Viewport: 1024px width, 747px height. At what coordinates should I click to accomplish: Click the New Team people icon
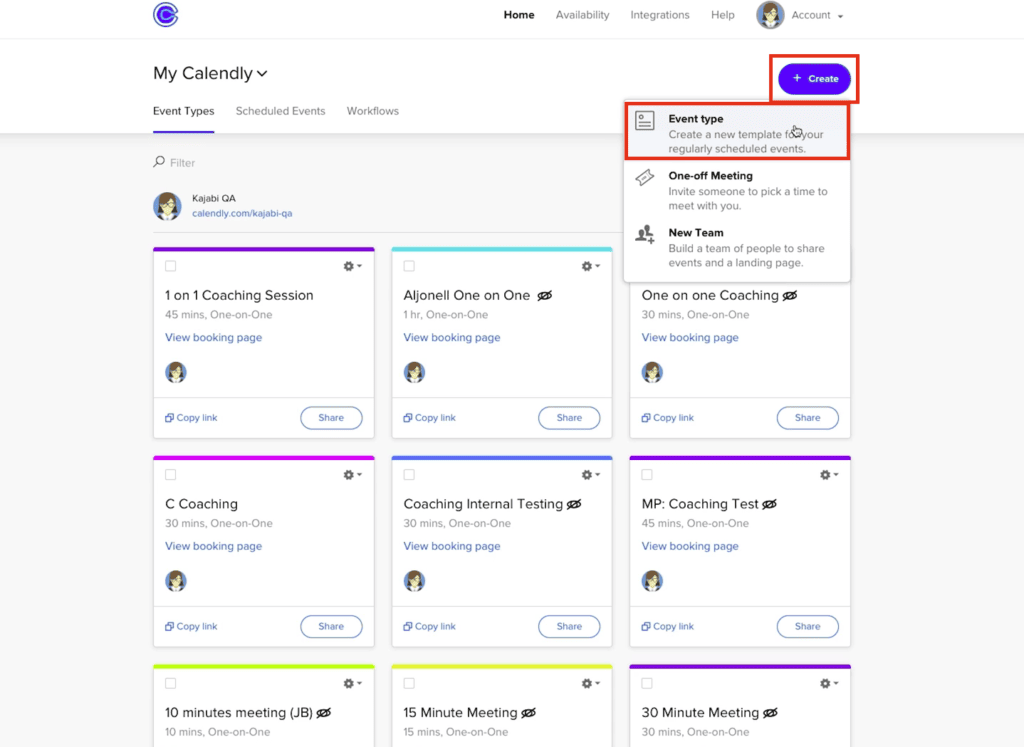645,234
